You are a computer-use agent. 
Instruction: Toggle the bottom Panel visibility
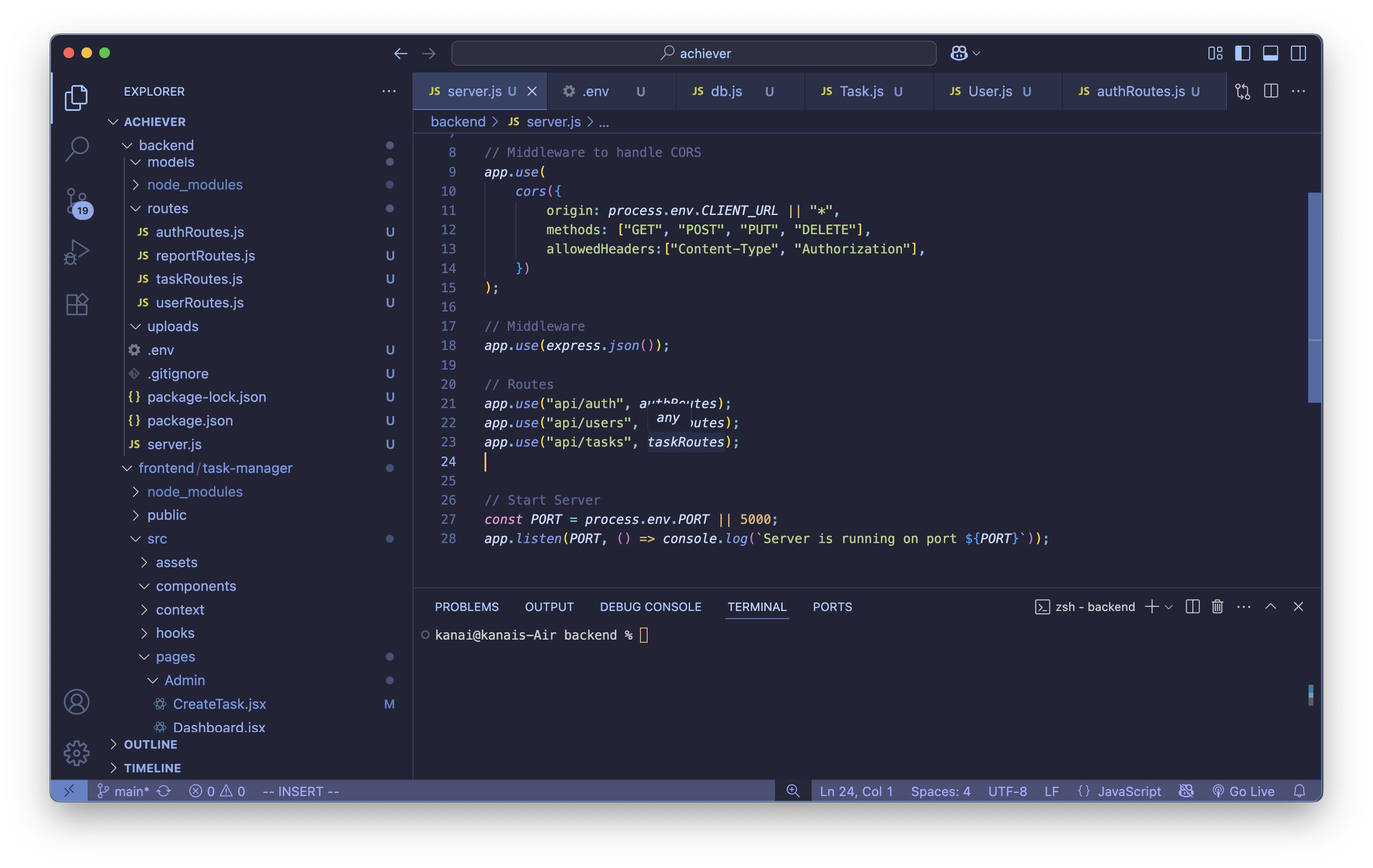pyautogui.click(x=1270, y=53)
